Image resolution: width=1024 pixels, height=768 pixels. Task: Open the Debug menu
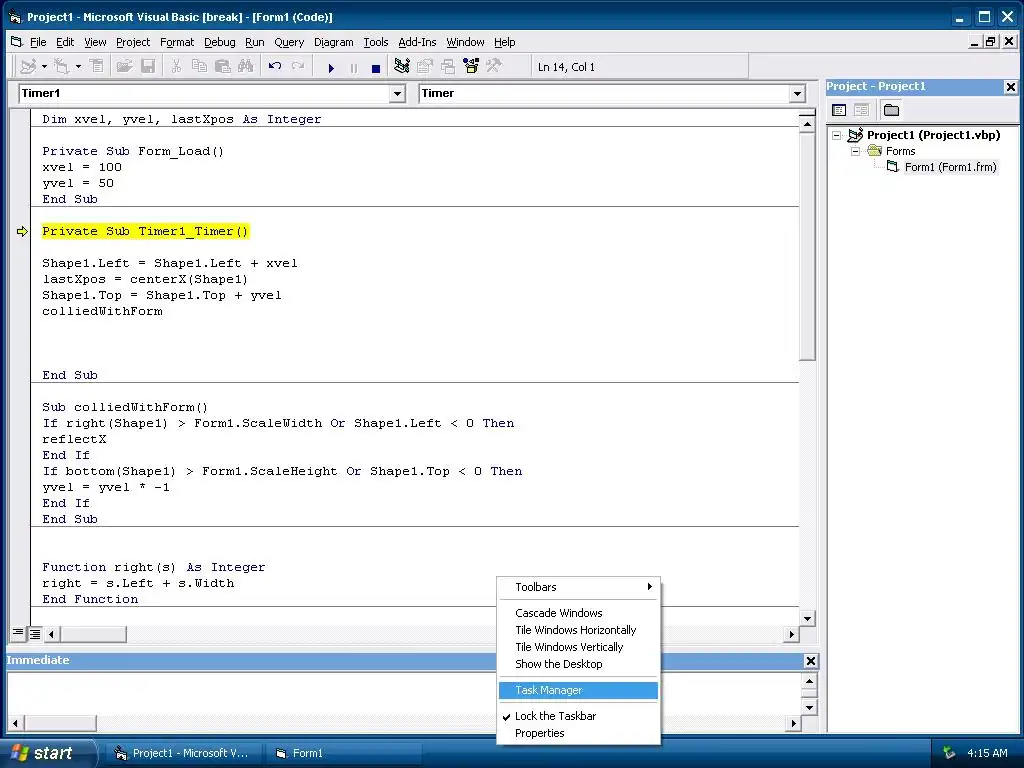tap(219, 42)
